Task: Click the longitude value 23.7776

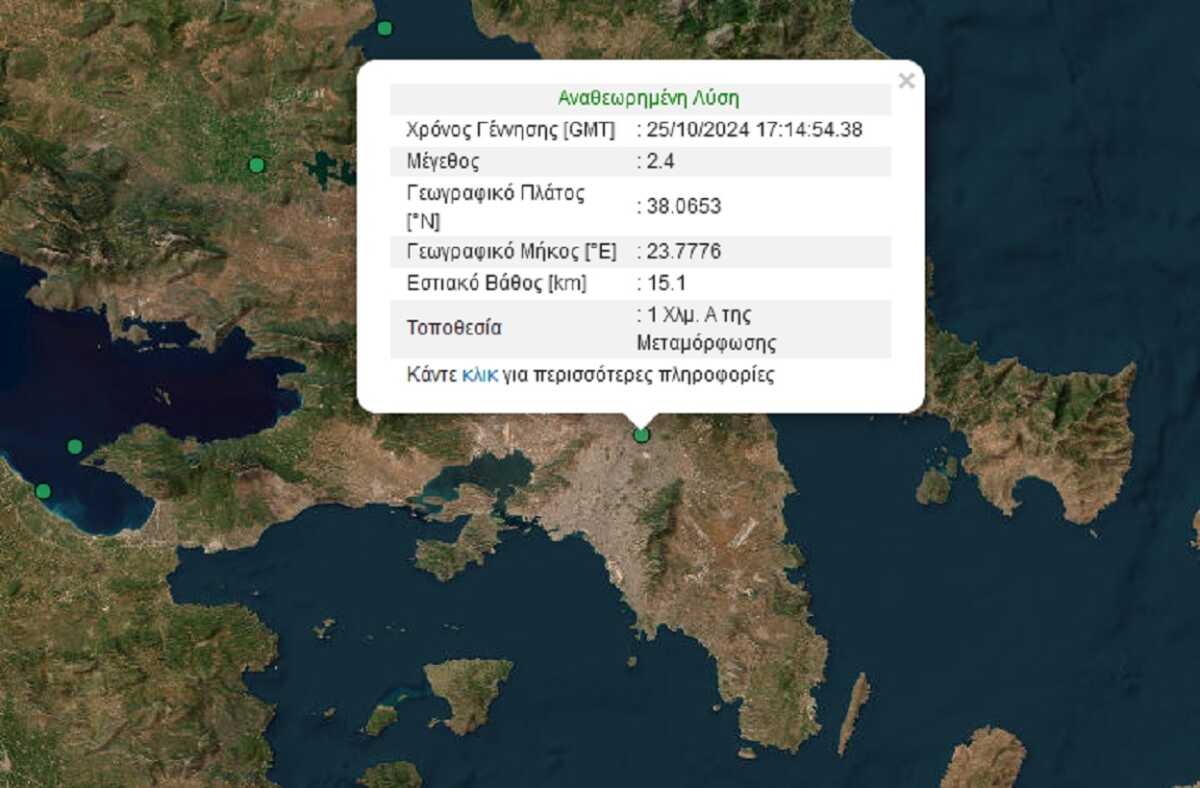Action: pos(680,252)
